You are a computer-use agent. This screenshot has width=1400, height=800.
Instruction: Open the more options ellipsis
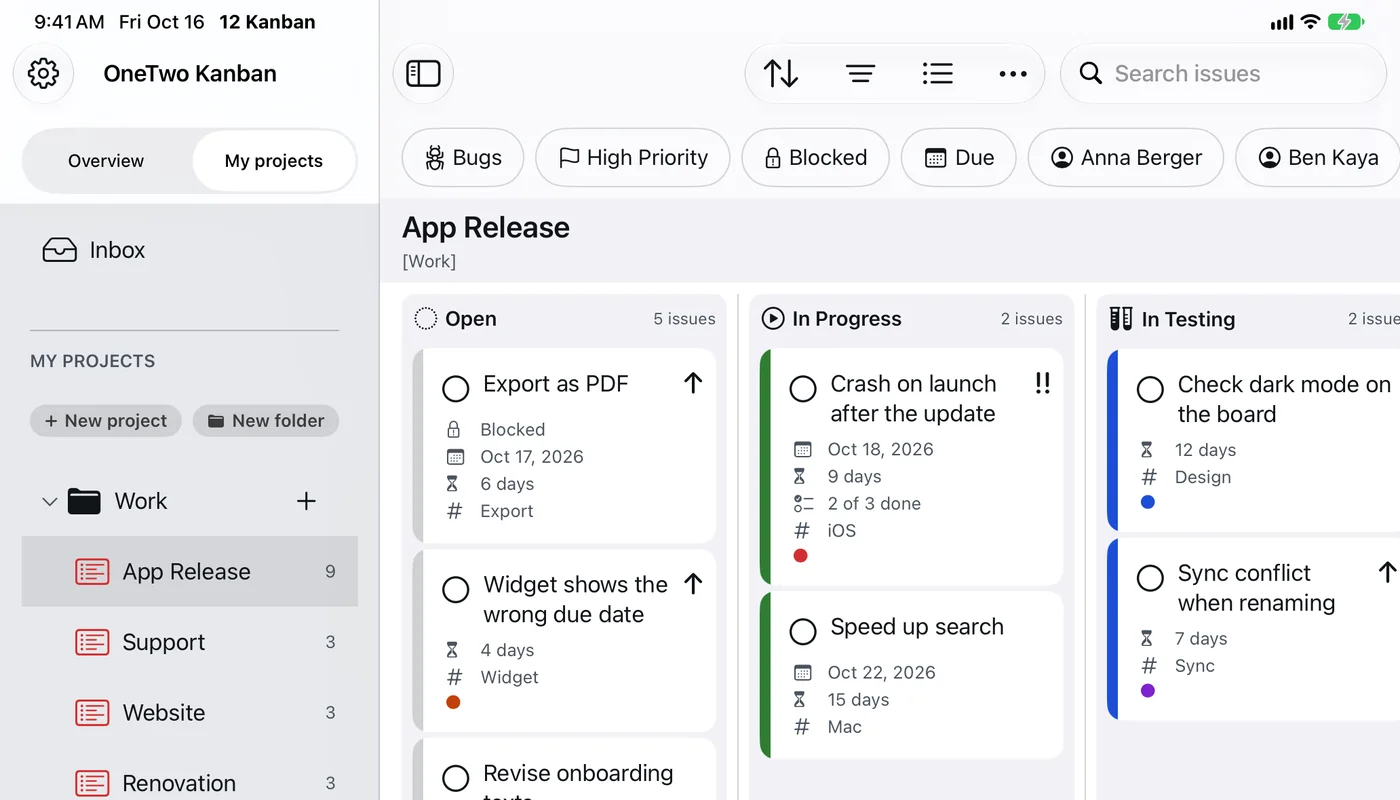coord(1013,73)
